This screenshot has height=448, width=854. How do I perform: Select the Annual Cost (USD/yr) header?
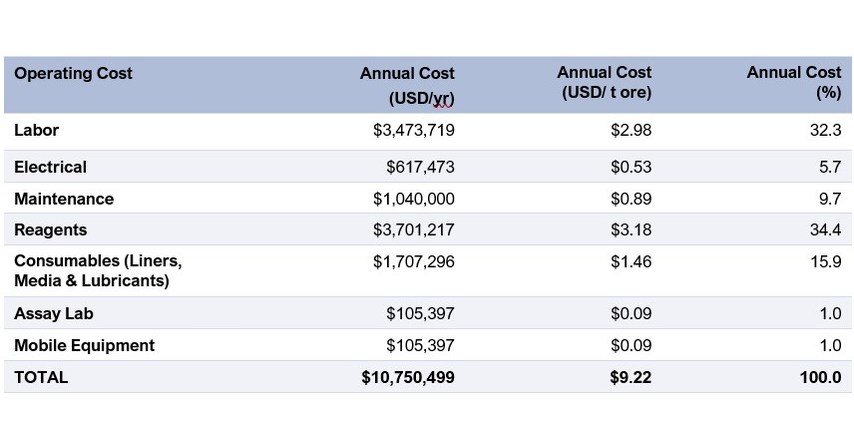click(407, 85)
